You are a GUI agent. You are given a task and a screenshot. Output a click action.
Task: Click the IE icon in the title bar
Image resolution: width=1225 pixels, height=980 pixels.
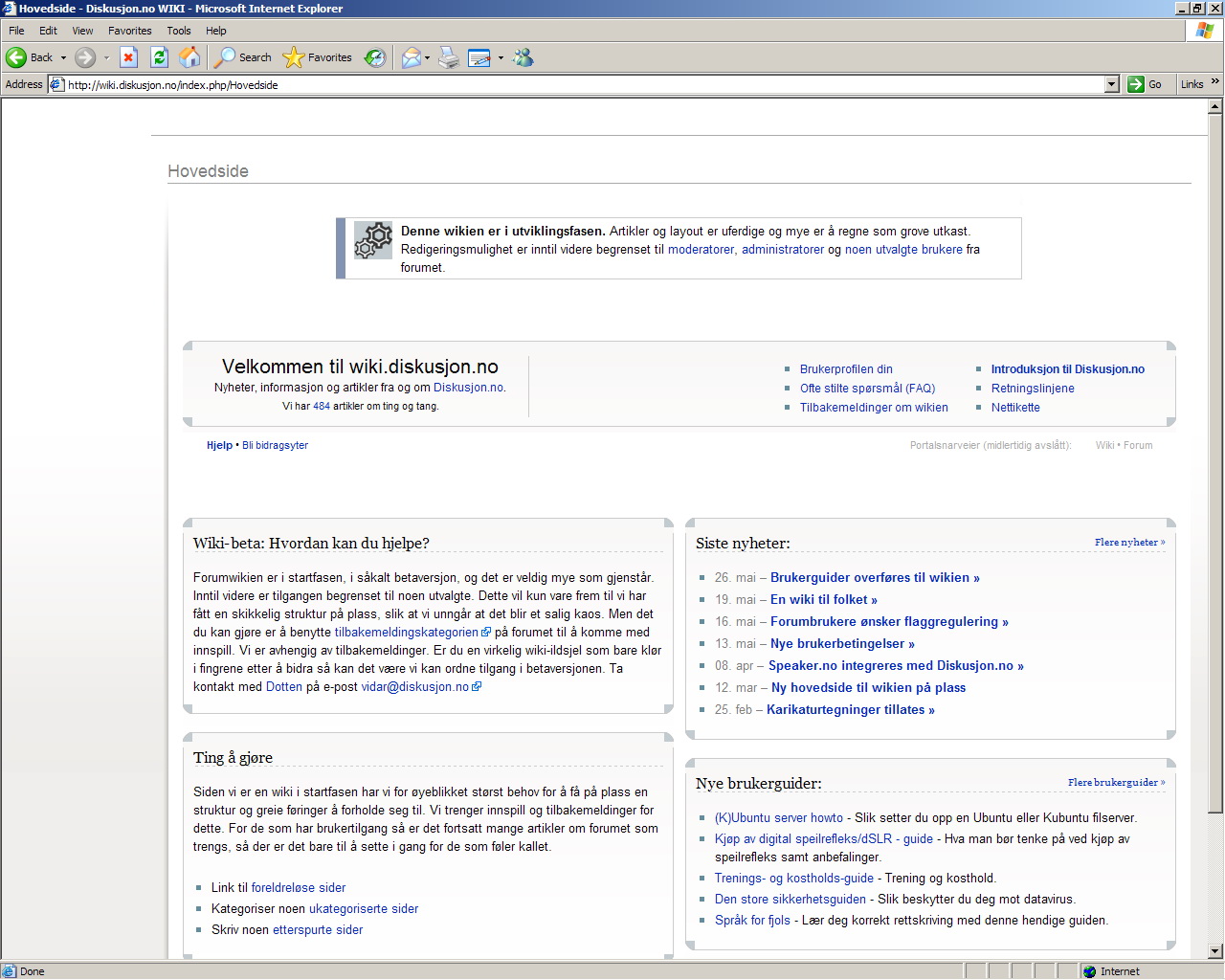pos(10,9)
